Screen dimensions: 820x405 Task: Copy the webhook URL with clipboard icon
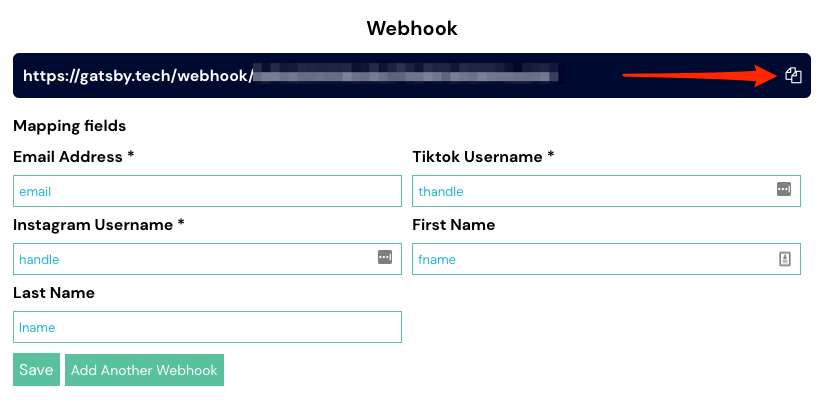pyautogui.click(x=793, y=75)
